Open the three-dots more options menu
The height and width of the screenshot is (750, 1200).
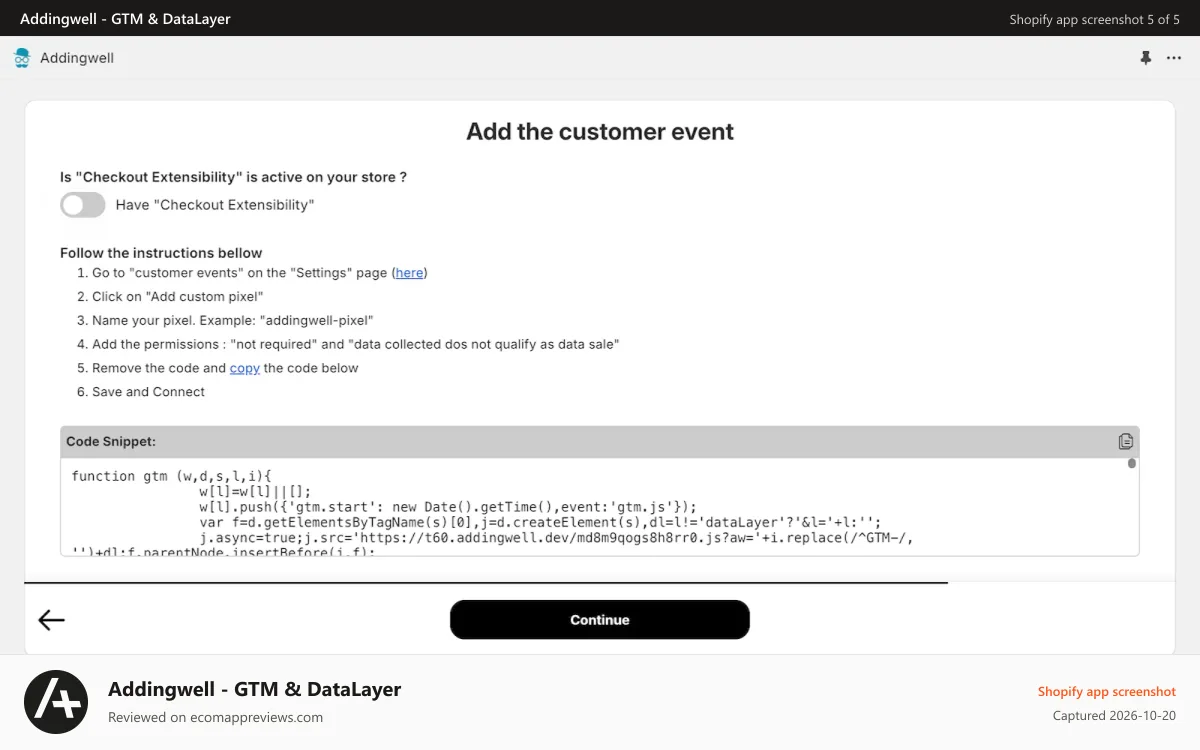pos(1174,58)
